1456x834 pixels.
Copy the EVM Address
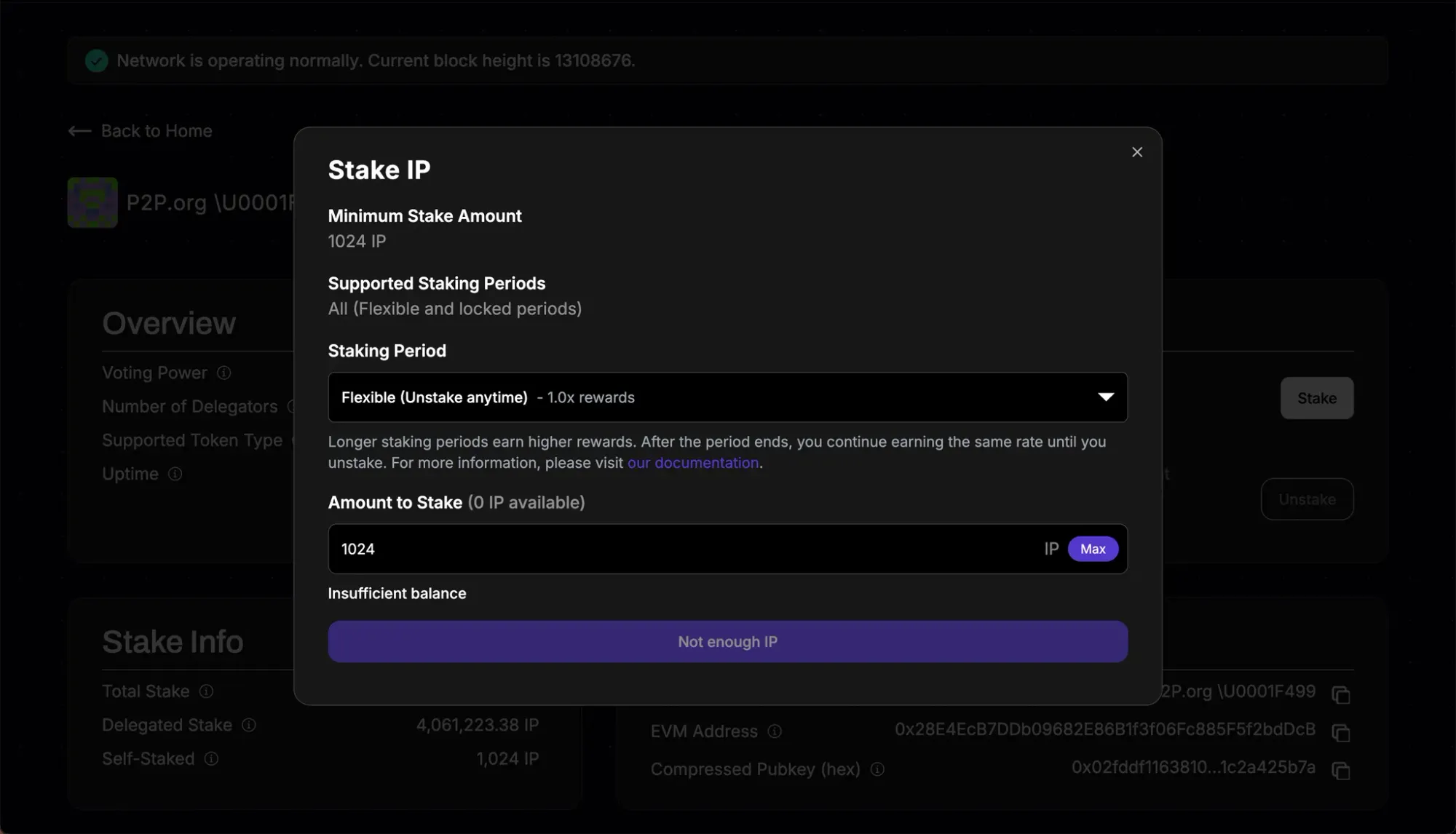coord(1341,732)
